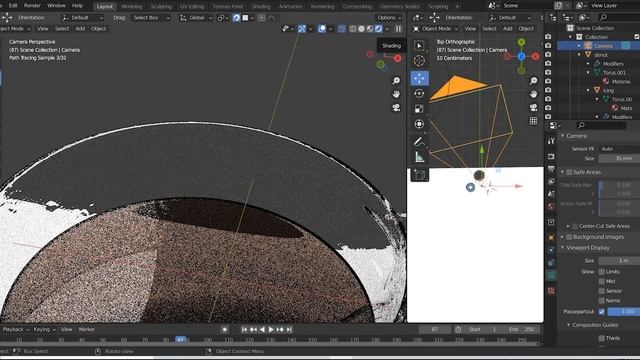
Task: Open the Options dropdown in left viewport
Action: (x=389, y=18)
